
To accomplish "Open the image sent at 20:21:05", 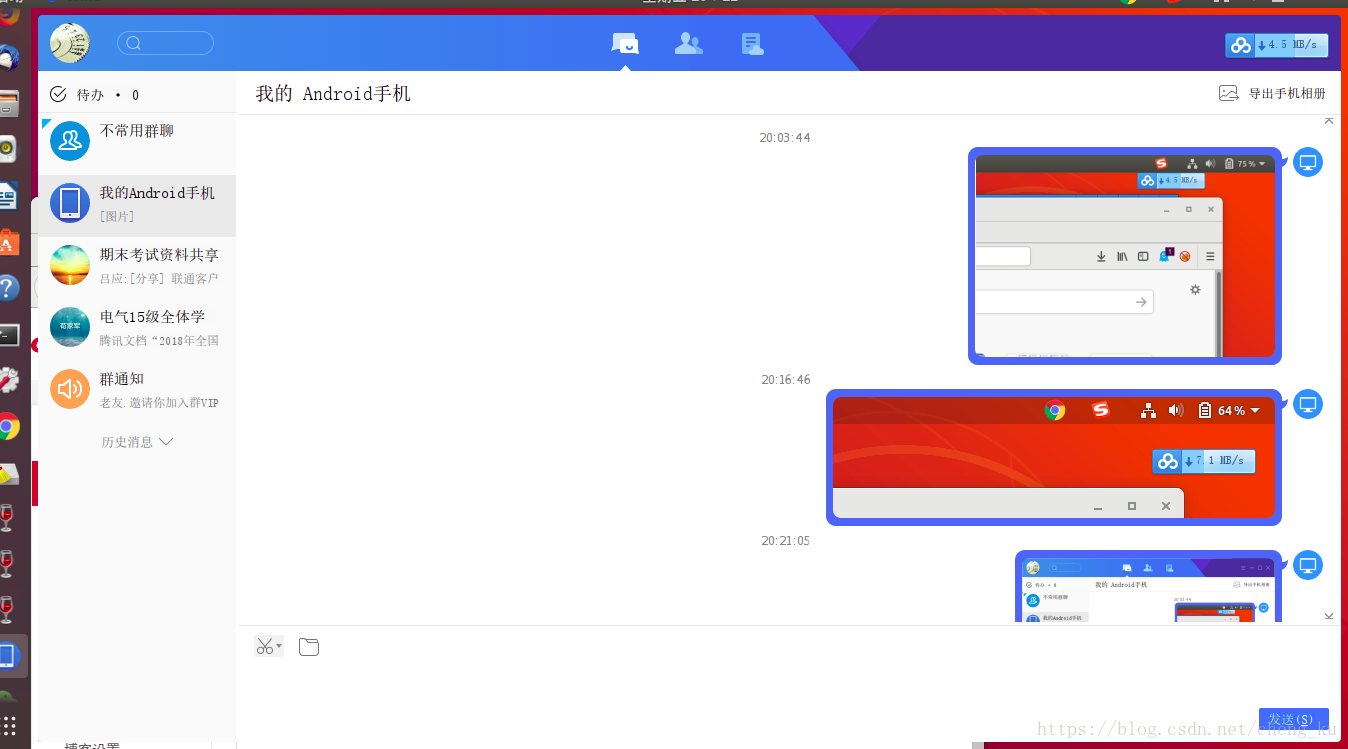I will click(1148, 586).
